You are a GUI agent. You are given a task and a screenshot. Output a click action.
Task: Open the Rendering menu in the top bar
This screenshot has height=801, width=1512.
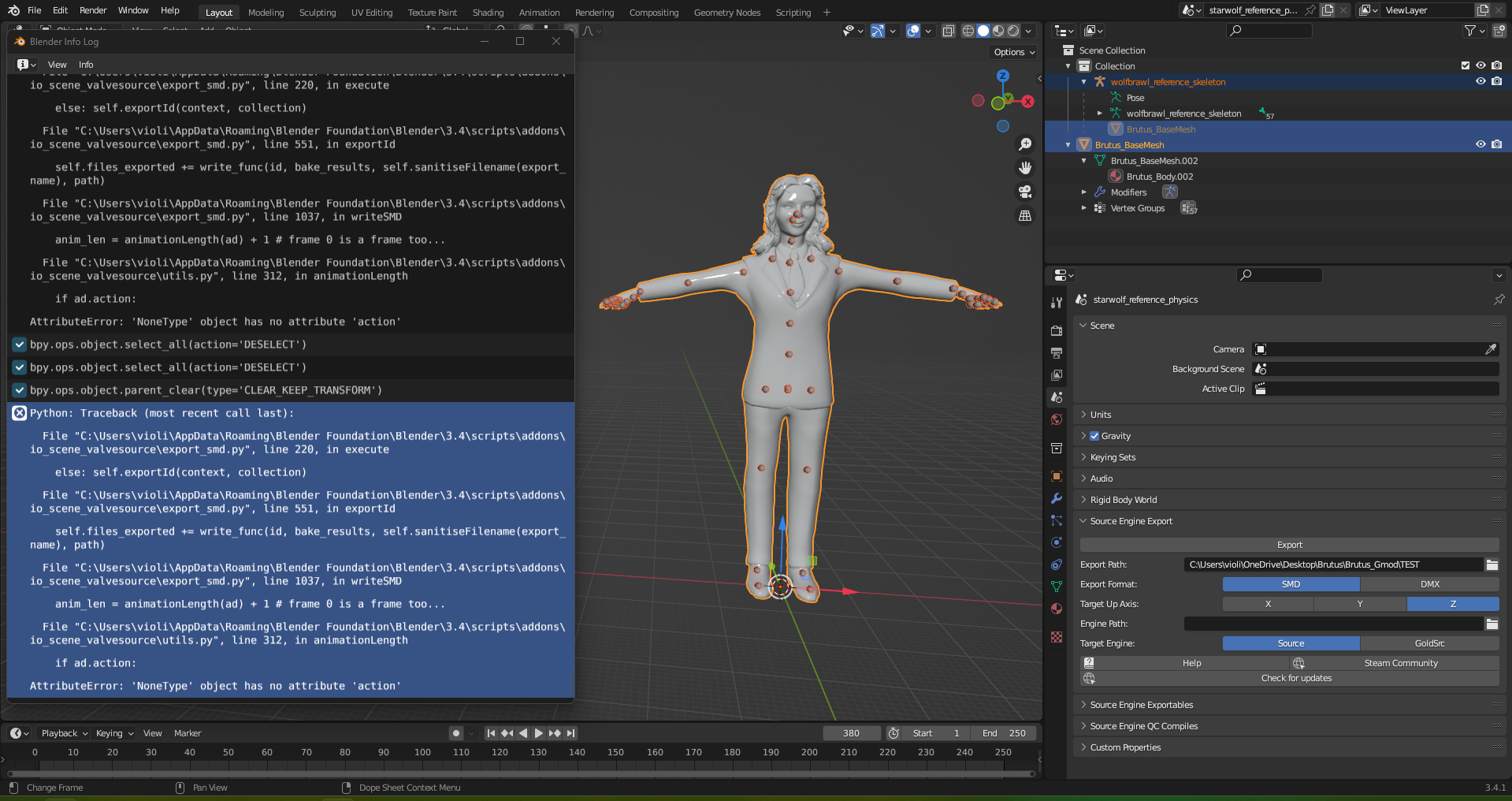click(x=594, y=12)
